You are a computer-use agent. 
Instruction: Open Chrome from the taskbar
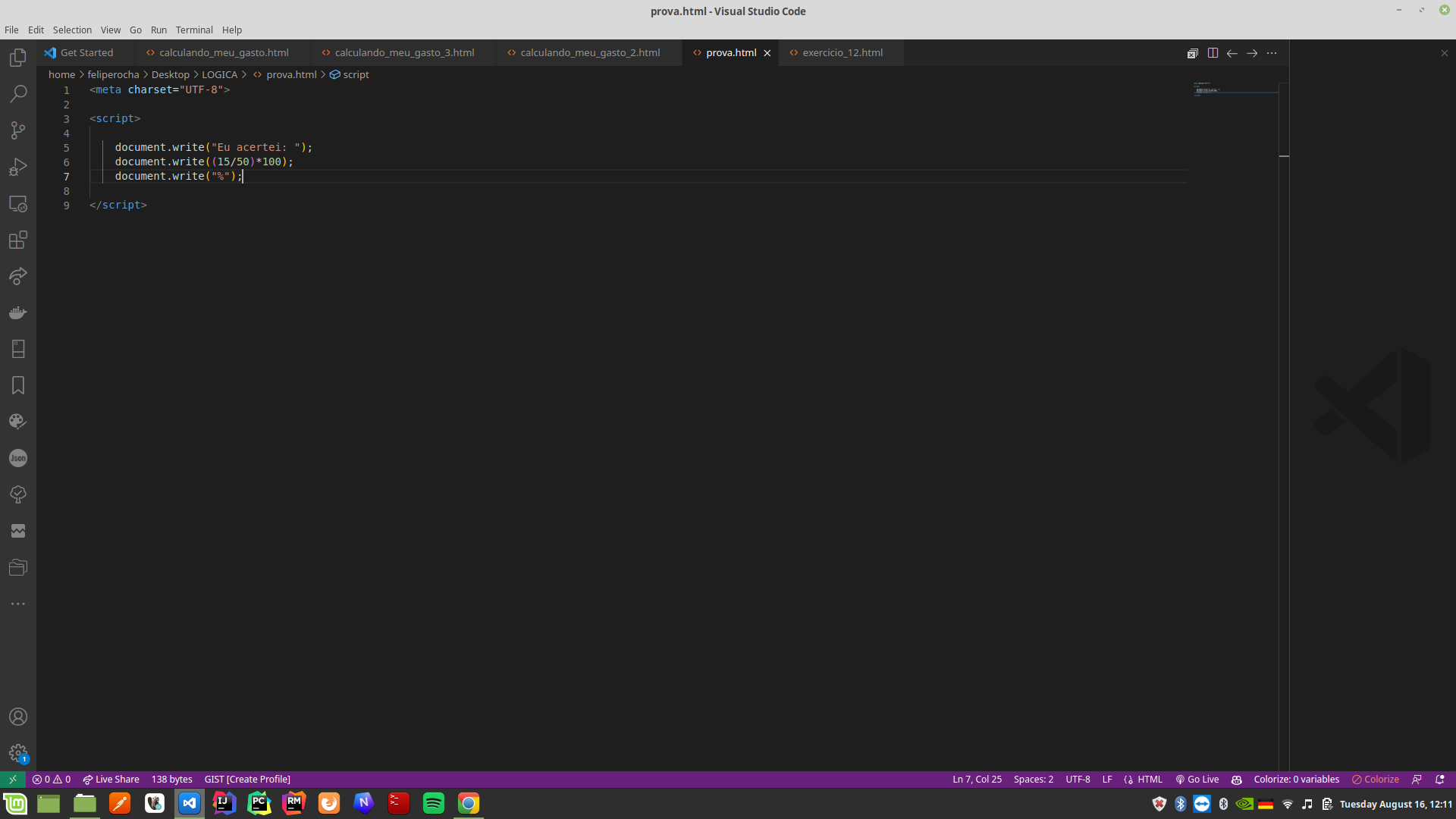point(469,803)
